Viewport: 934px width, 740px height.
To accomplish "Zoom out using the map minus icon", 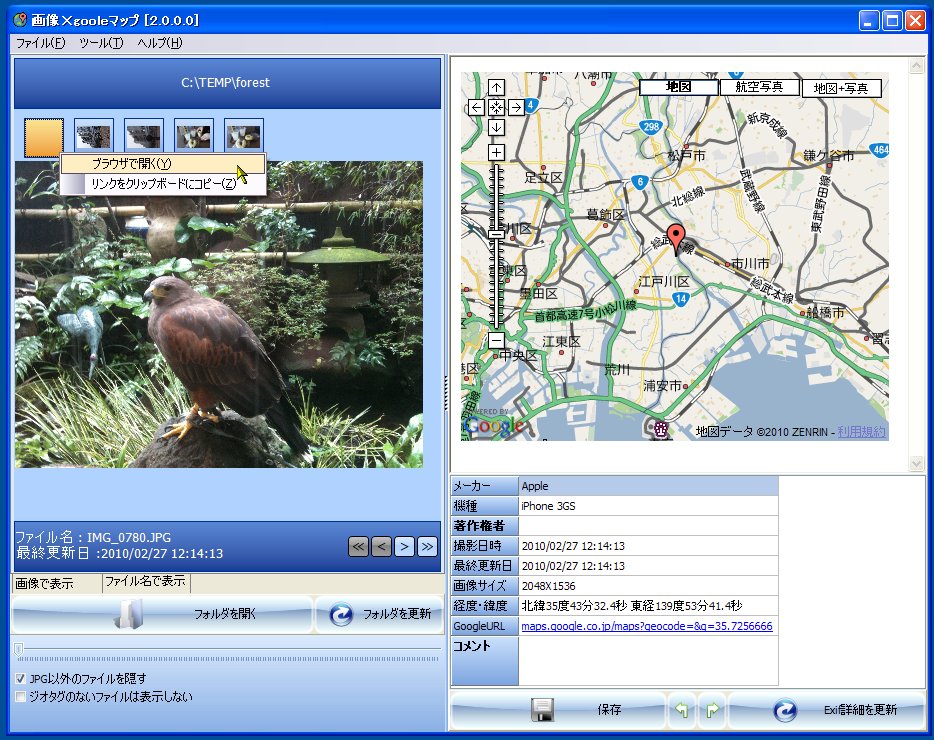I will (495, 341).
